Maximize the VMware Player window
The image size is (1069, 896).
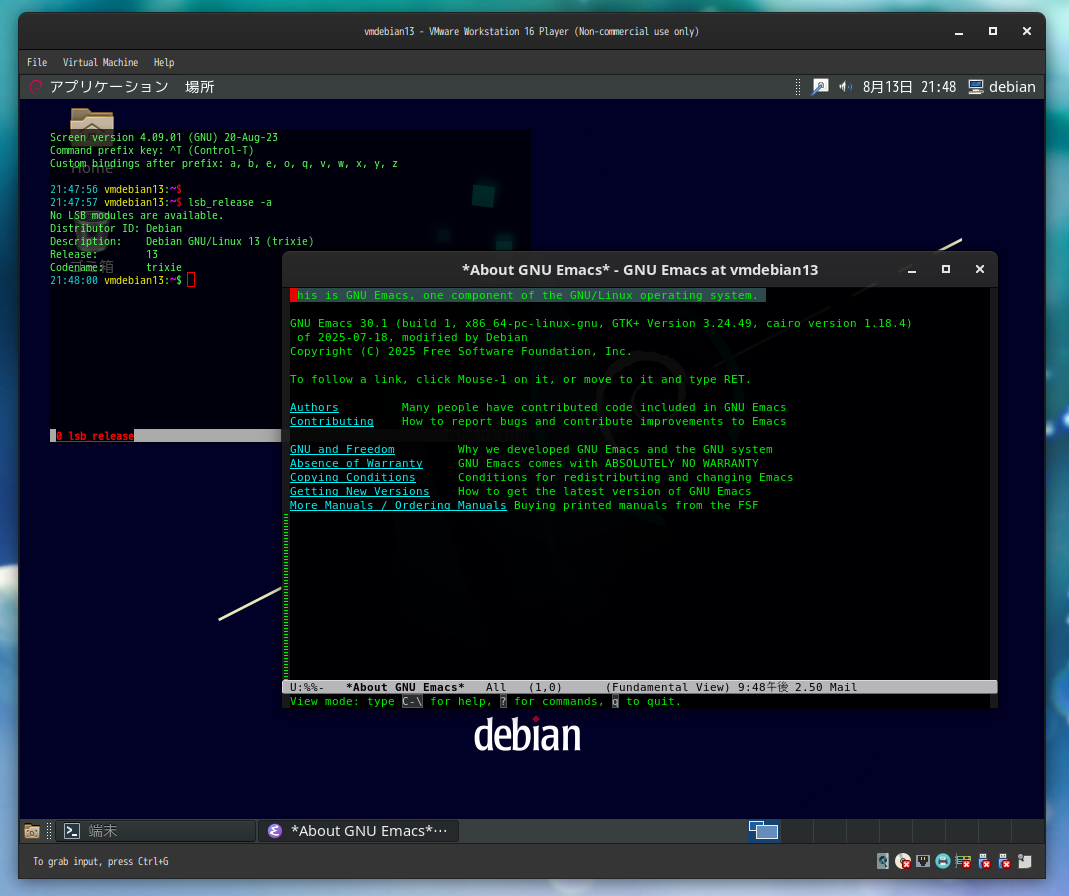coord(993,31)
